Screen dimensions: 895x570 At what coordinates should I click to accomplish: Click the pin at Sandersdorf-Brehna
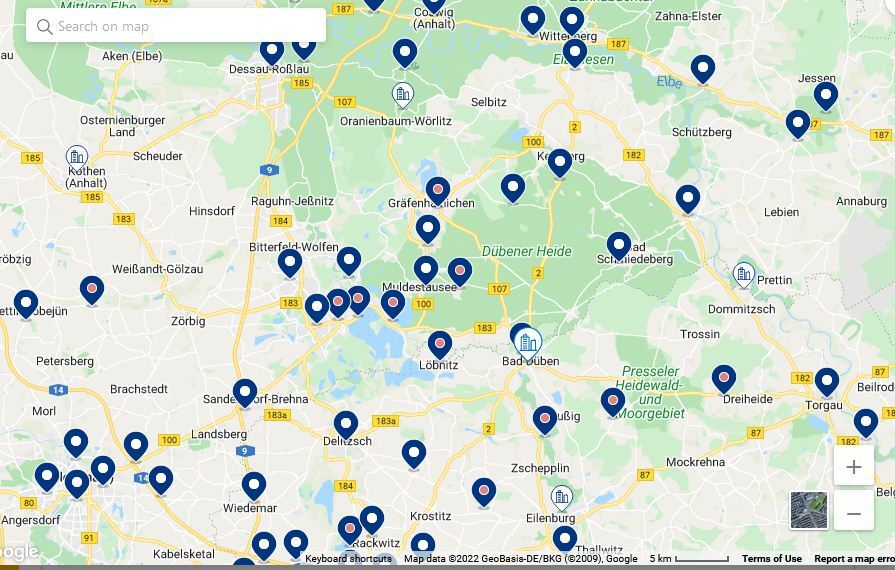[x=245, y=393]
